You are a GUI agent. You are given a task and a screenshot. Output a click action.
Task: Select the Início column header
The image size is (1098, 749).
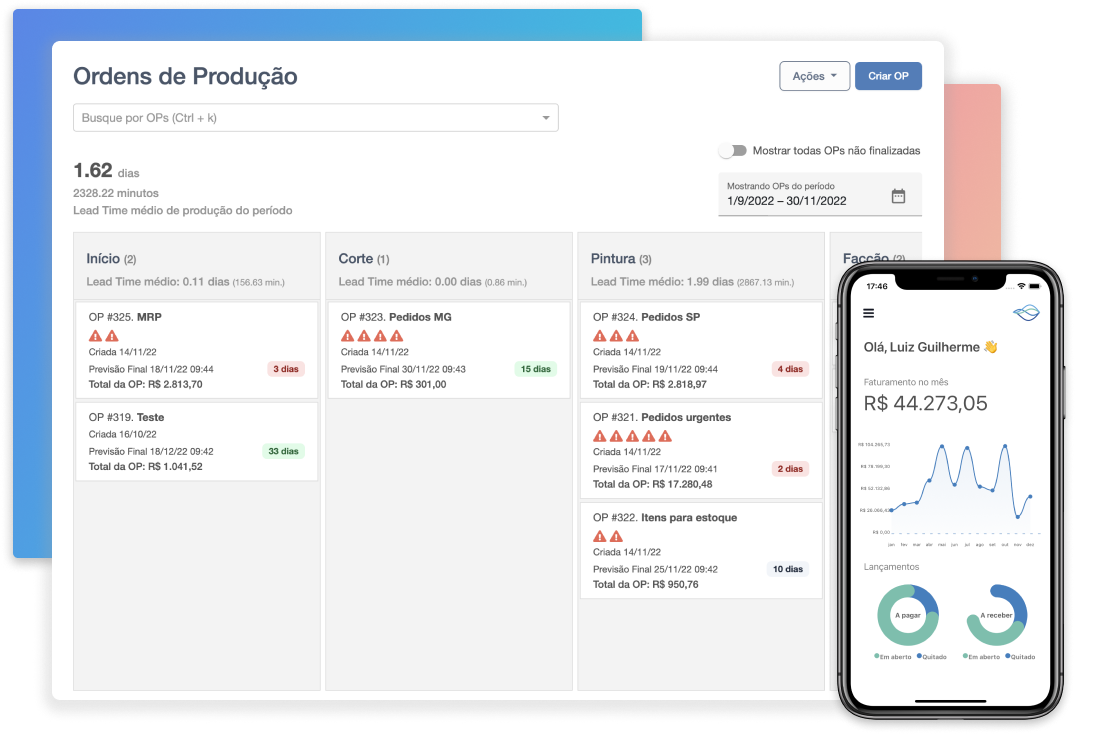click(103, 259)
